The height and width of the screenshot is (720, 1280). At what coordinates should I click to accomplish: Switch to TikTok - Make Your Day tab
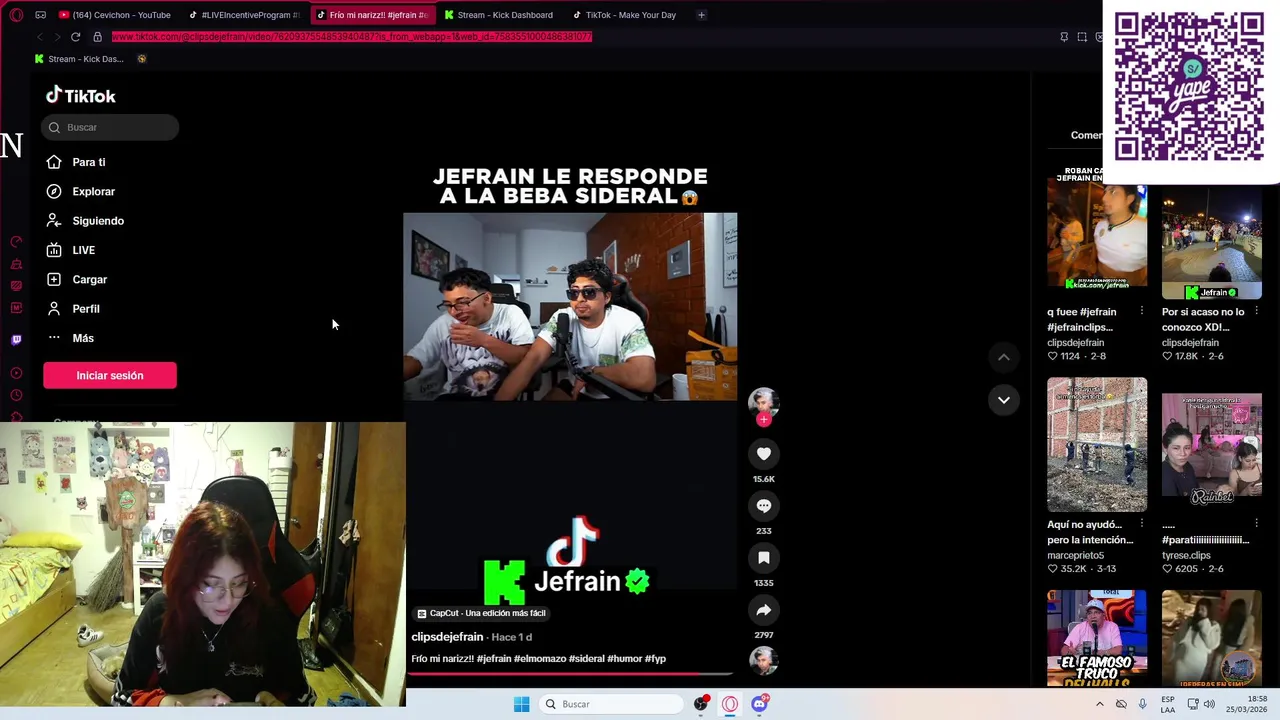[626, 15]
